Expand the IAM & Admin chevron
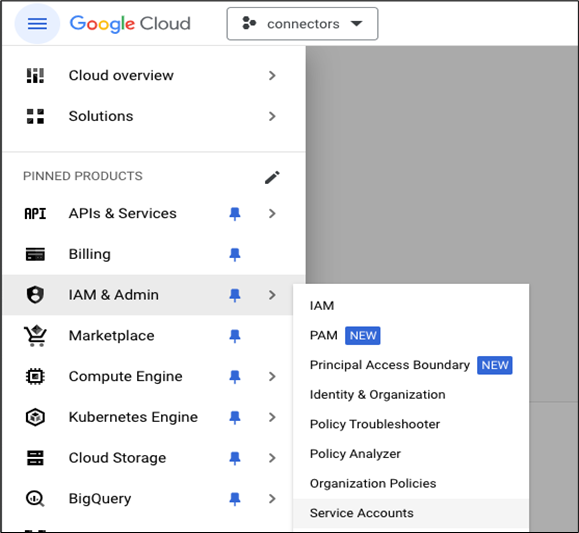 click(272, 295)
